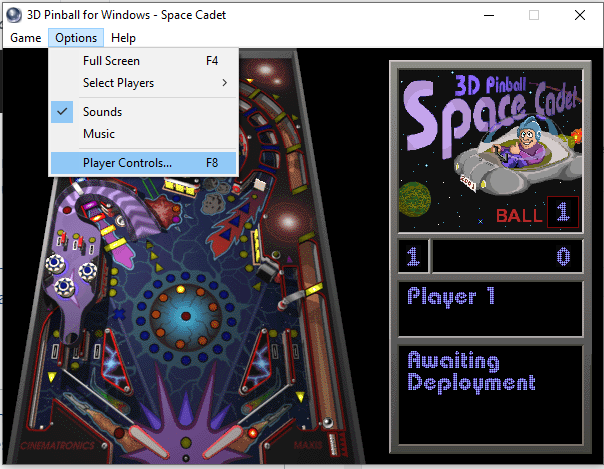Image resolution: width=604 pixels, height=469 pixels.
Task: Click the Cinematronics logo on table
Action: tap(57, 446)
